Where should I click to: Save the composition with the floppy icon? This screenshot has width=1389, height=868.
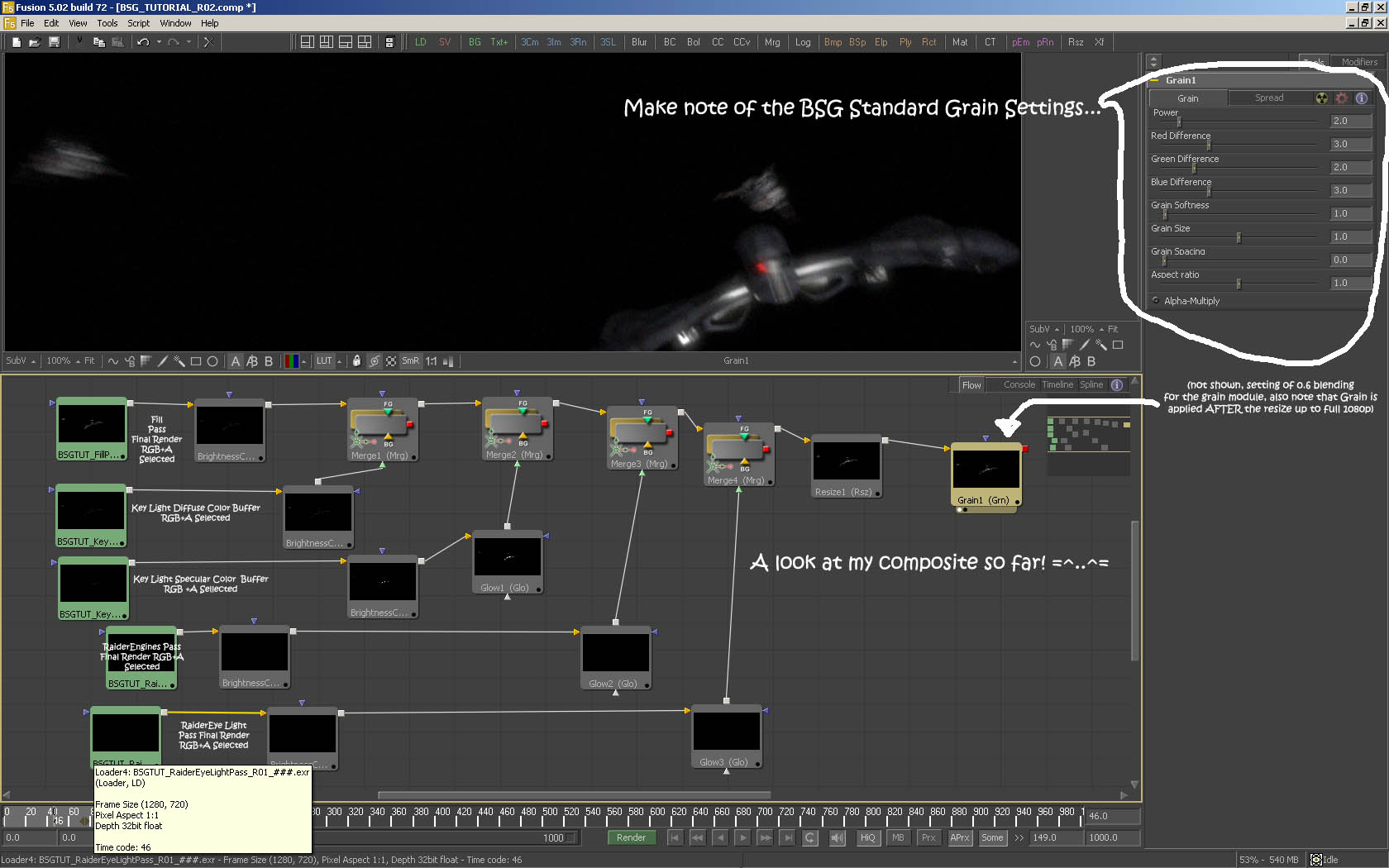tap(54, 42)
